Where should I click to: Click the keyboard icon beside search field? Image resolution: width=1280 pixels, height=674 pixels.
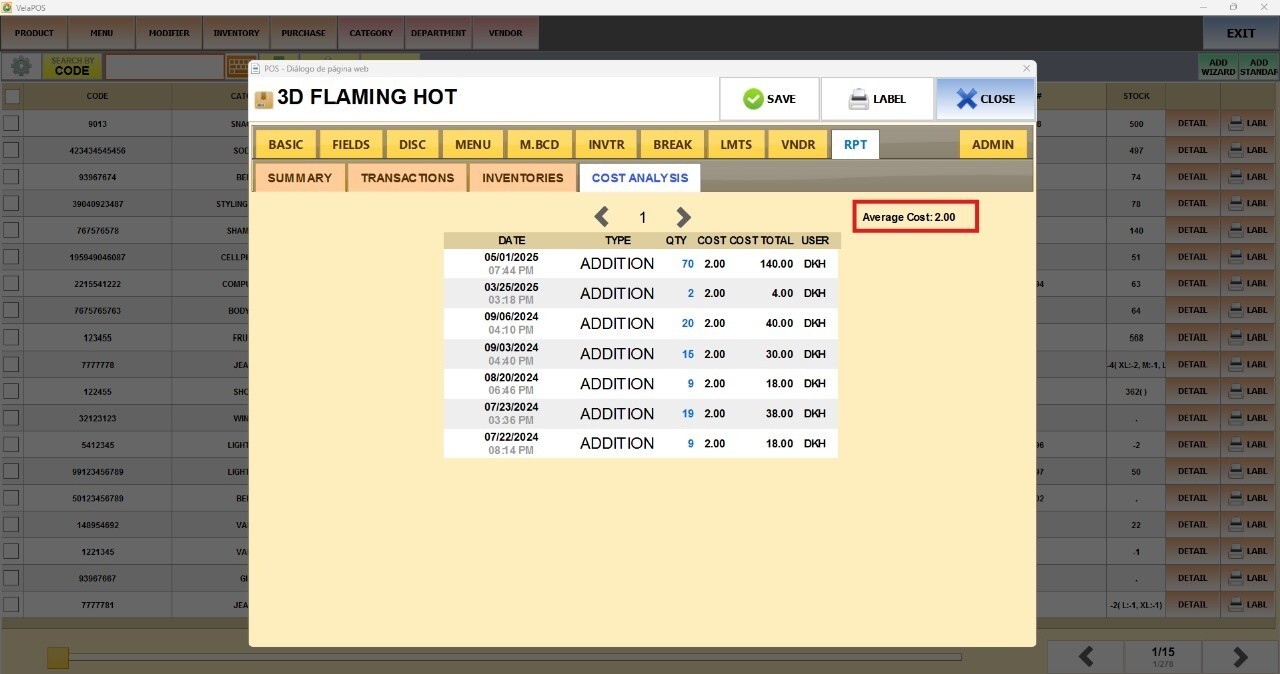coord(238,67)
